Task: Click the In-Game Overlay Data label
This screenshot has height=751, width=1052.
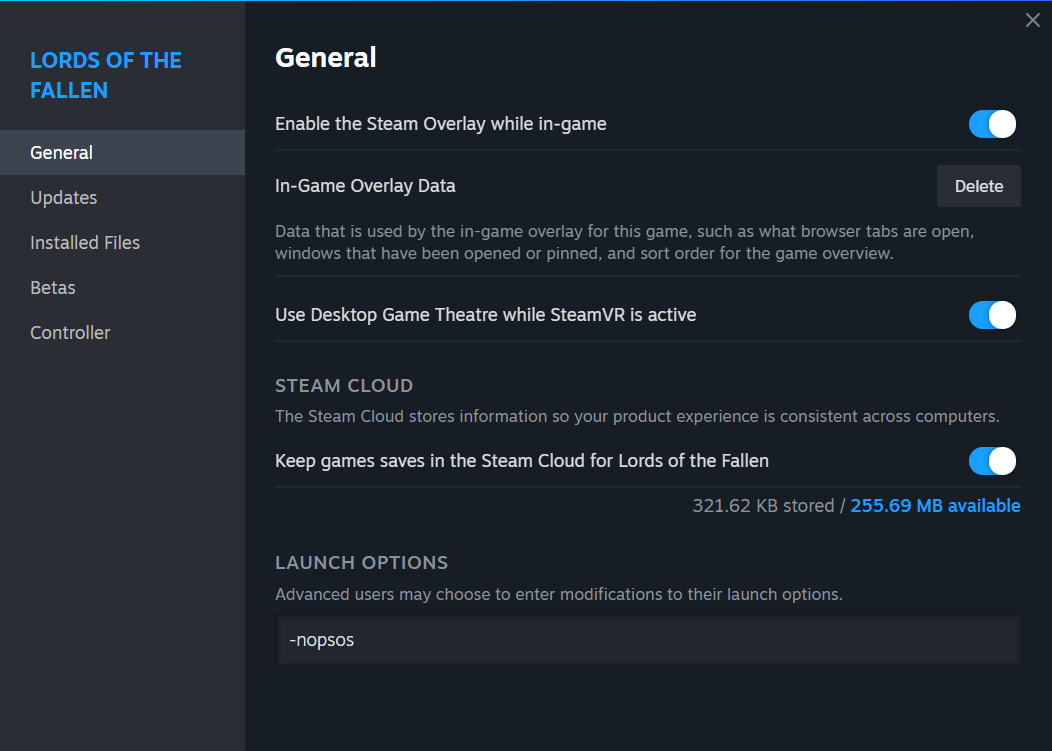Action: pyautogui.click(x=365, y=186)
